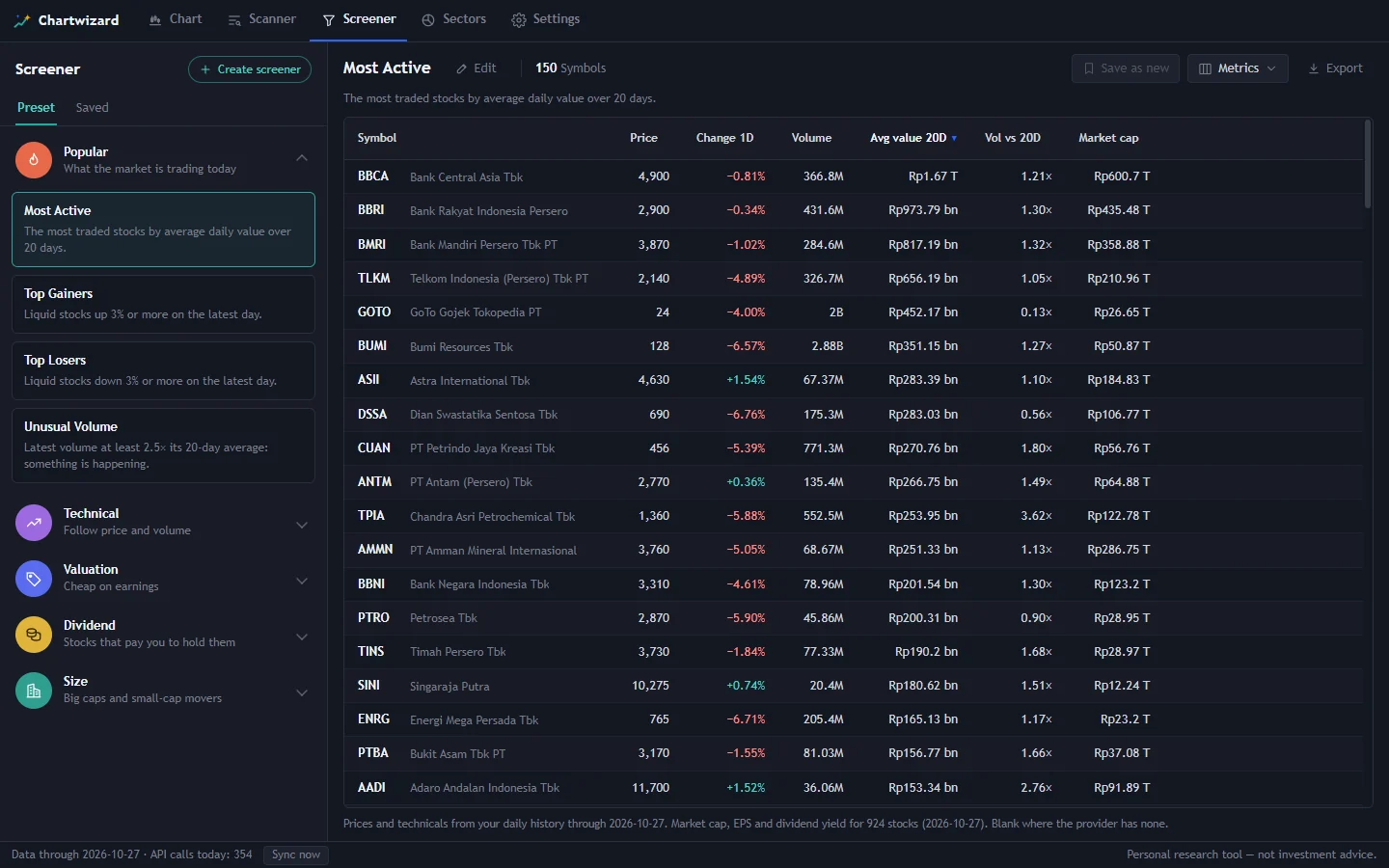
Task: Open the Sectors tab
Action: 453,19
